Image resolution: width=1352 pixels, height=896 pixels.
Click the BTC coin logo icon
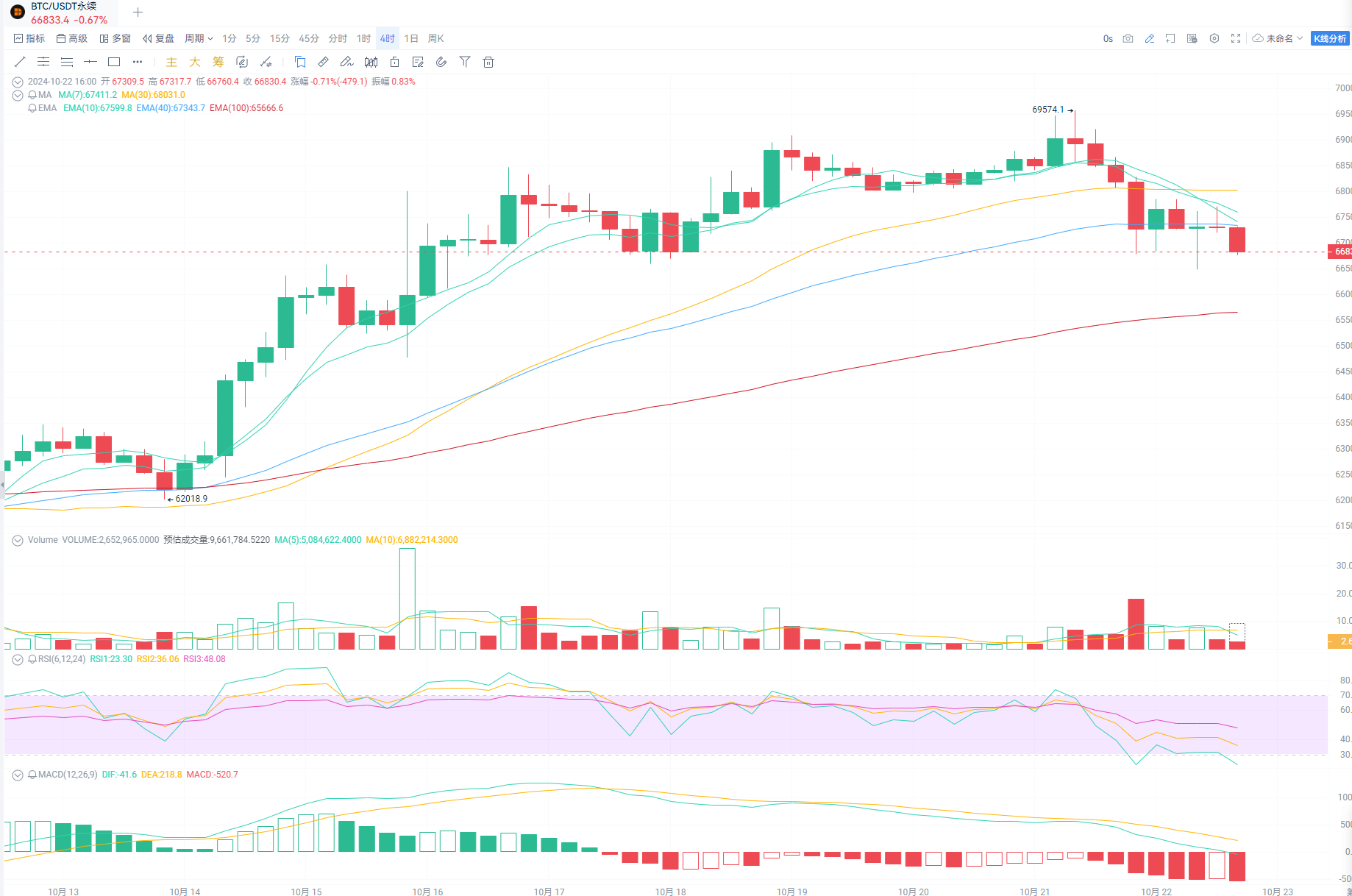click(18, 12)
